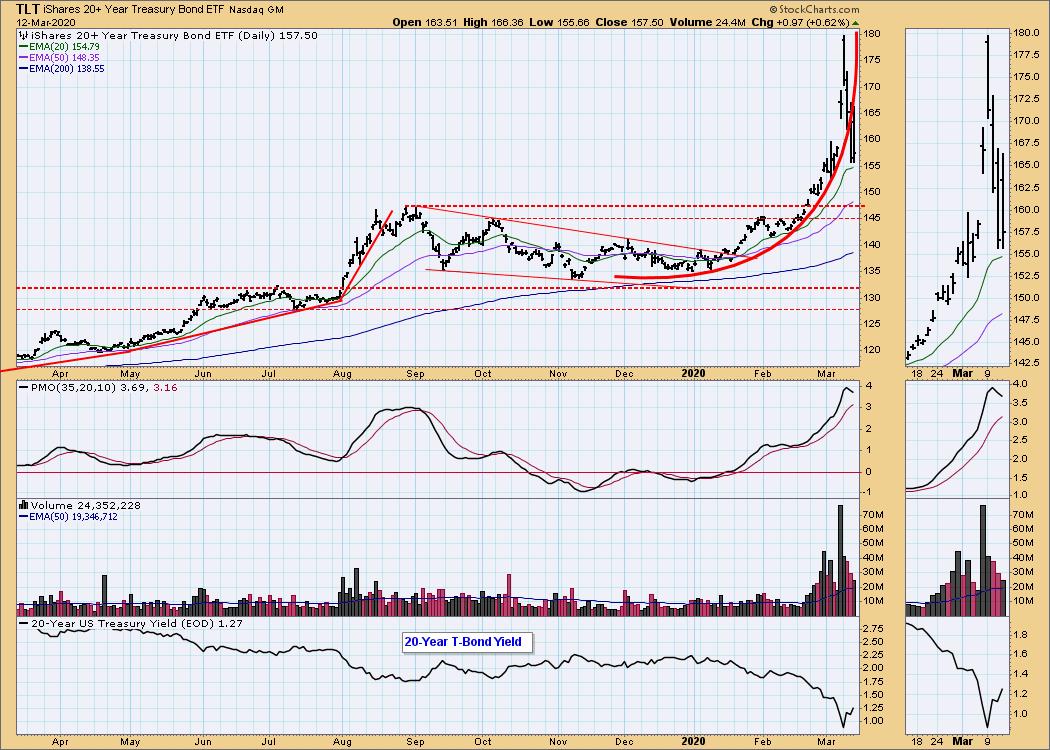Screen dimensions: 1050x750
Task: Click the 120 label on the main price axis
Action: (x=871, y=350)
